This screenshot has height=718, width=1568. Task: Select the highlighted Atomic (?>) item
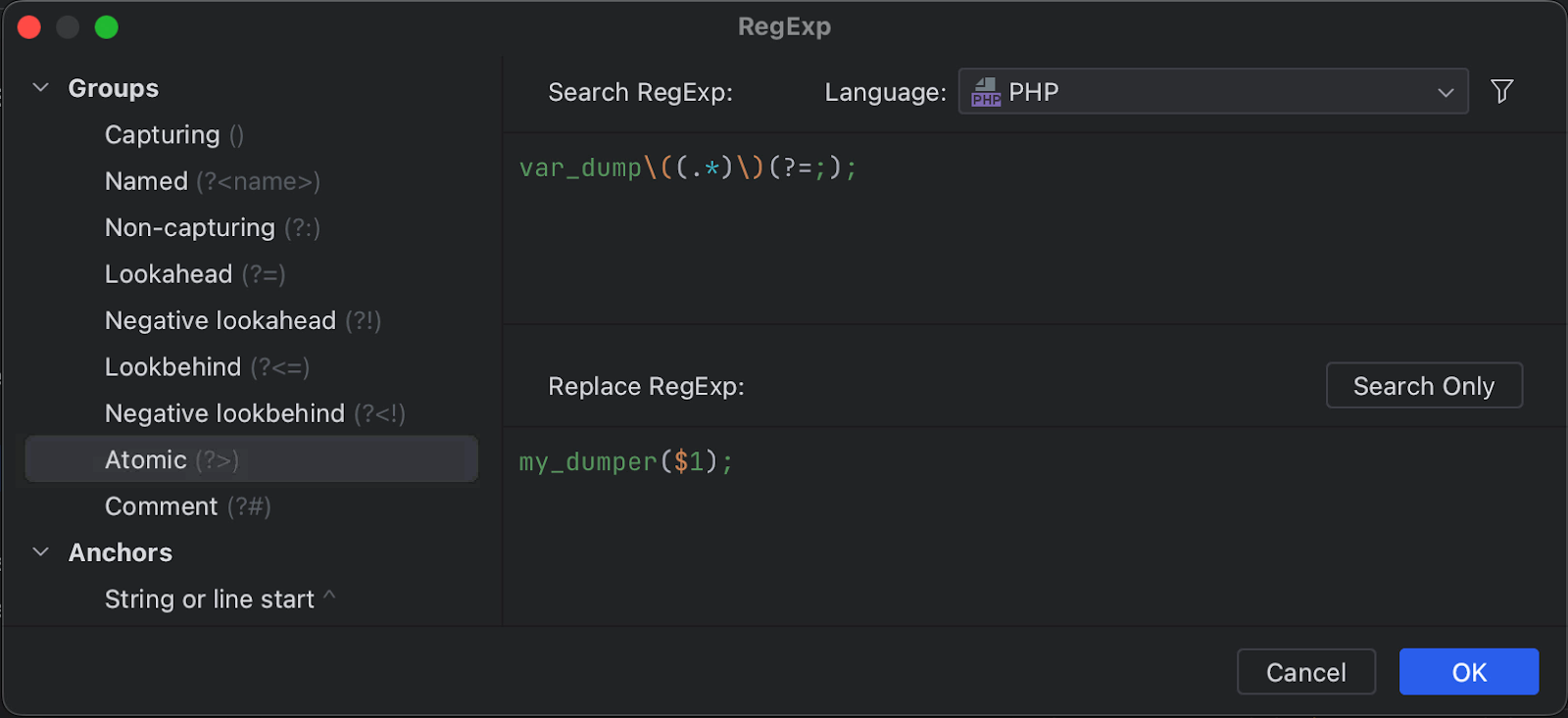(x=251, y=459)
